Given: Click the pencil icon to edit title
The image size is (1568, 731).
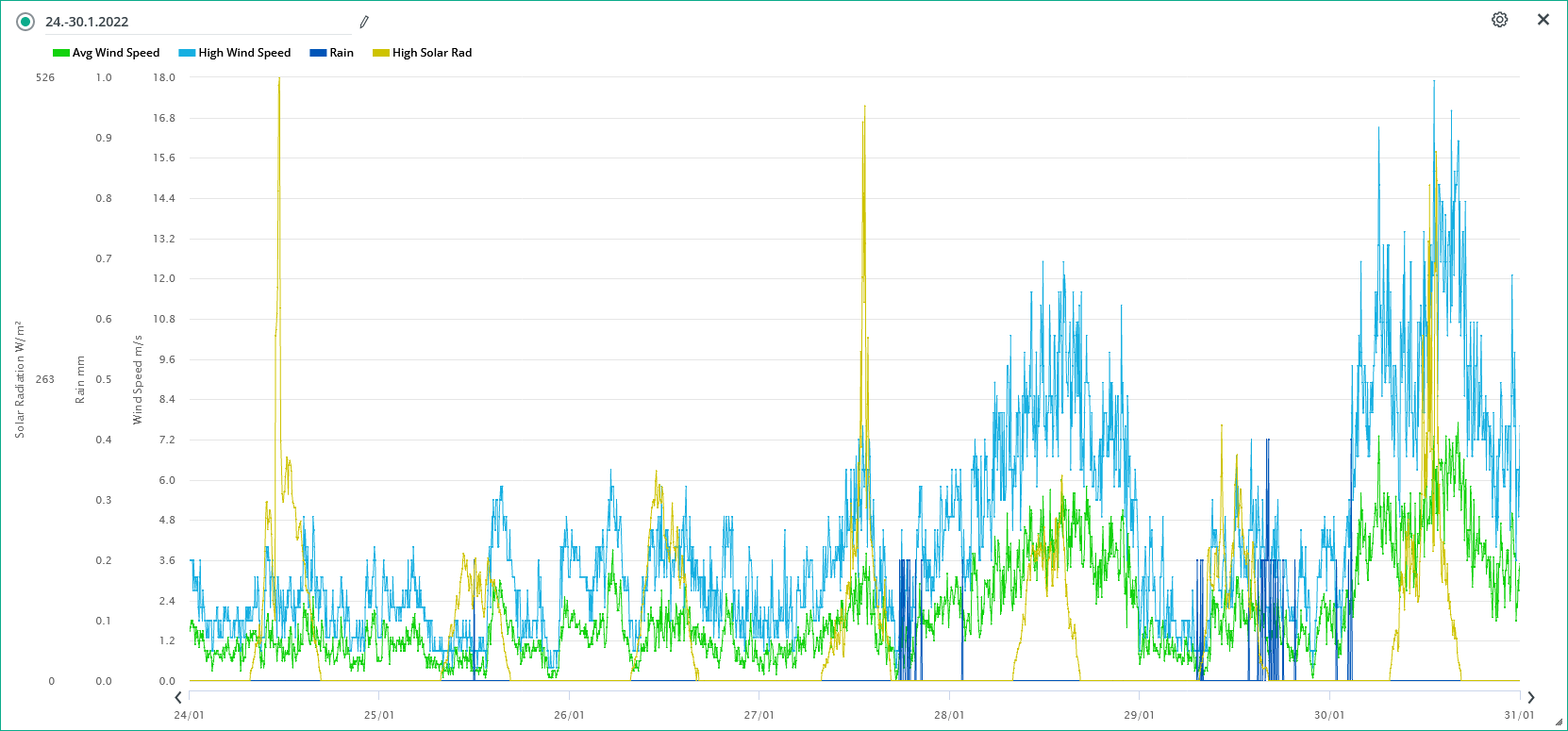Looking at the screenshot, I should [x=364, y=22].
